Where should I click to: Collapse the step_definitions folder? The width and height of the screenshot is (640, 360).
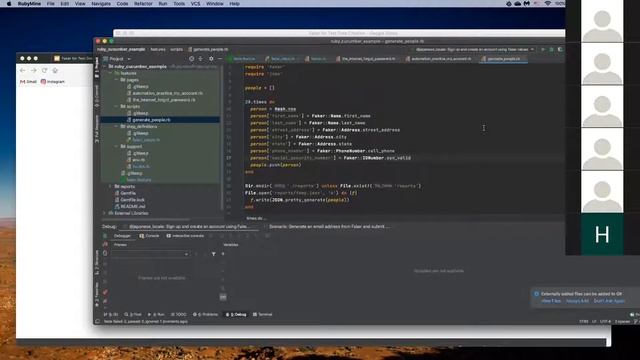tap(117, 127)
